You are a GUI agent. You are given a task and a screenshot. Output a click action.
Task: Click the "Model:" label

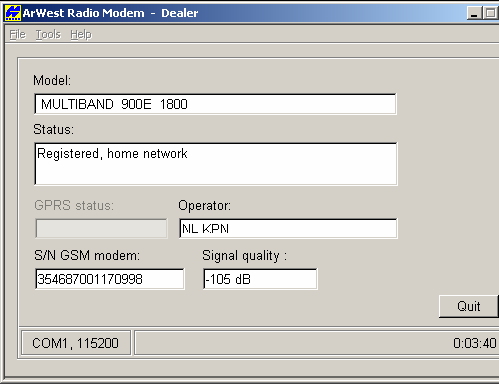pos(52,80)
